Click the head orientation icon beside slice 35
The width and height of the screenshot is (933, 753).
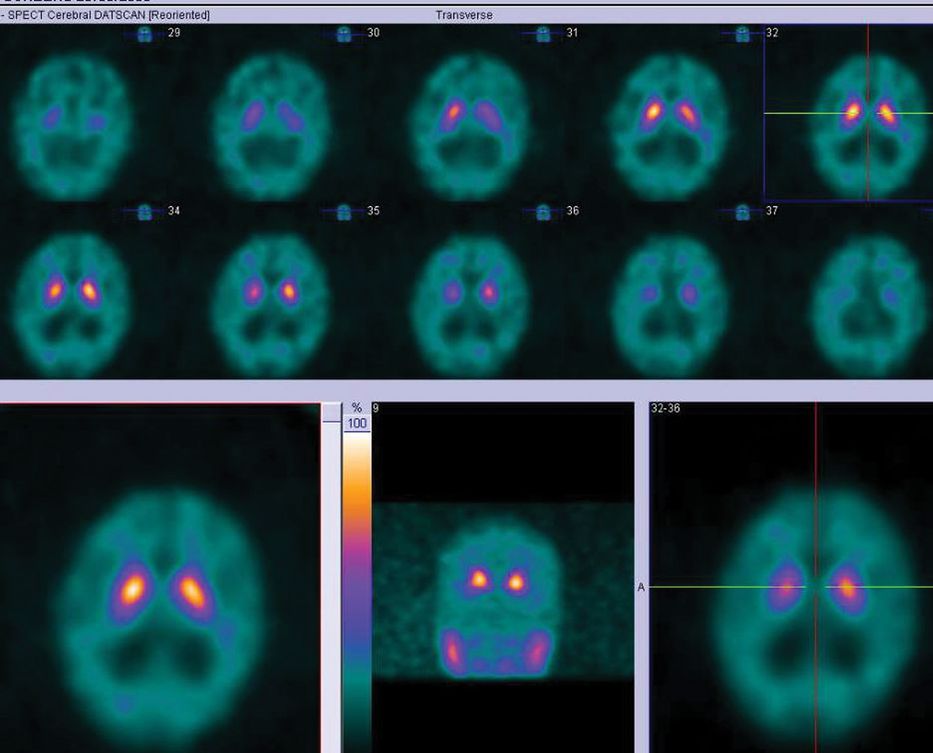coord(344,212)
